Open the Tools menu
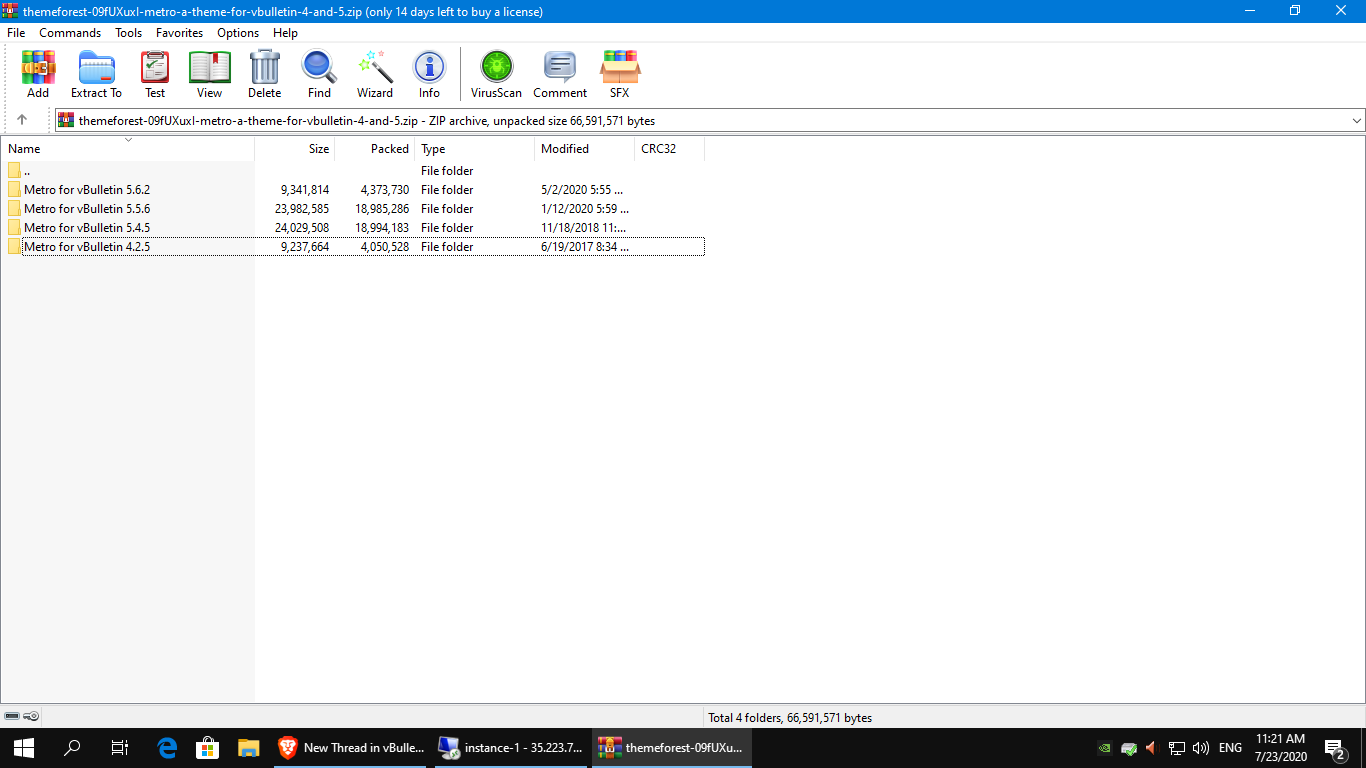1366x768 pixels. point(129,33)
